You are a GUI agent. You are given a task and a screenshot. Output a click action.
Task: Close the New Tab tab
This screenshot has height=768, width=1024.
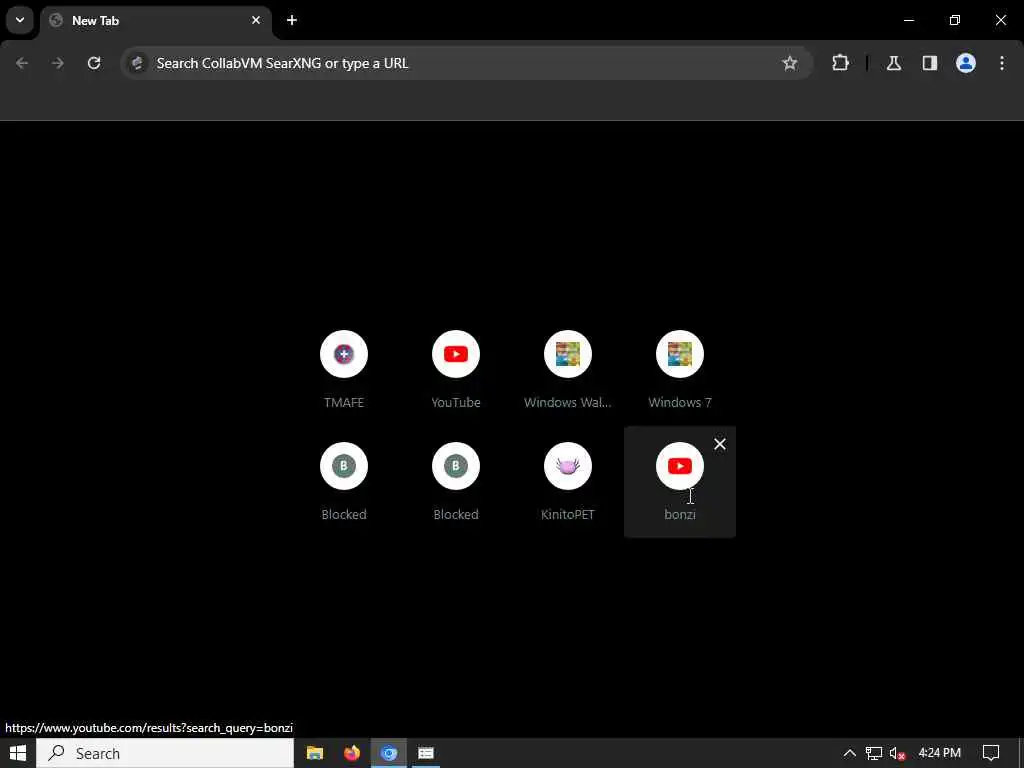[x=256, y=20]
